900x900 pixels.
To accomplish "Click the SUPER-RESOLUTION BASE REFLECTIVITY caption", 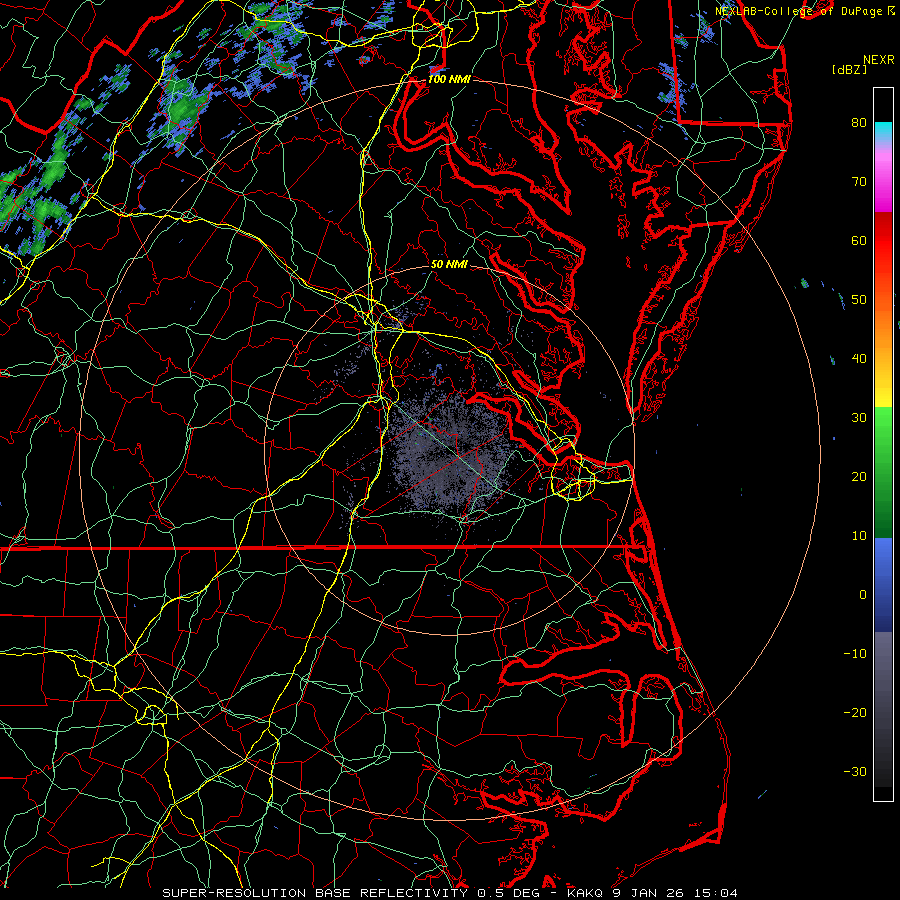I will click(x=315, y=893).
